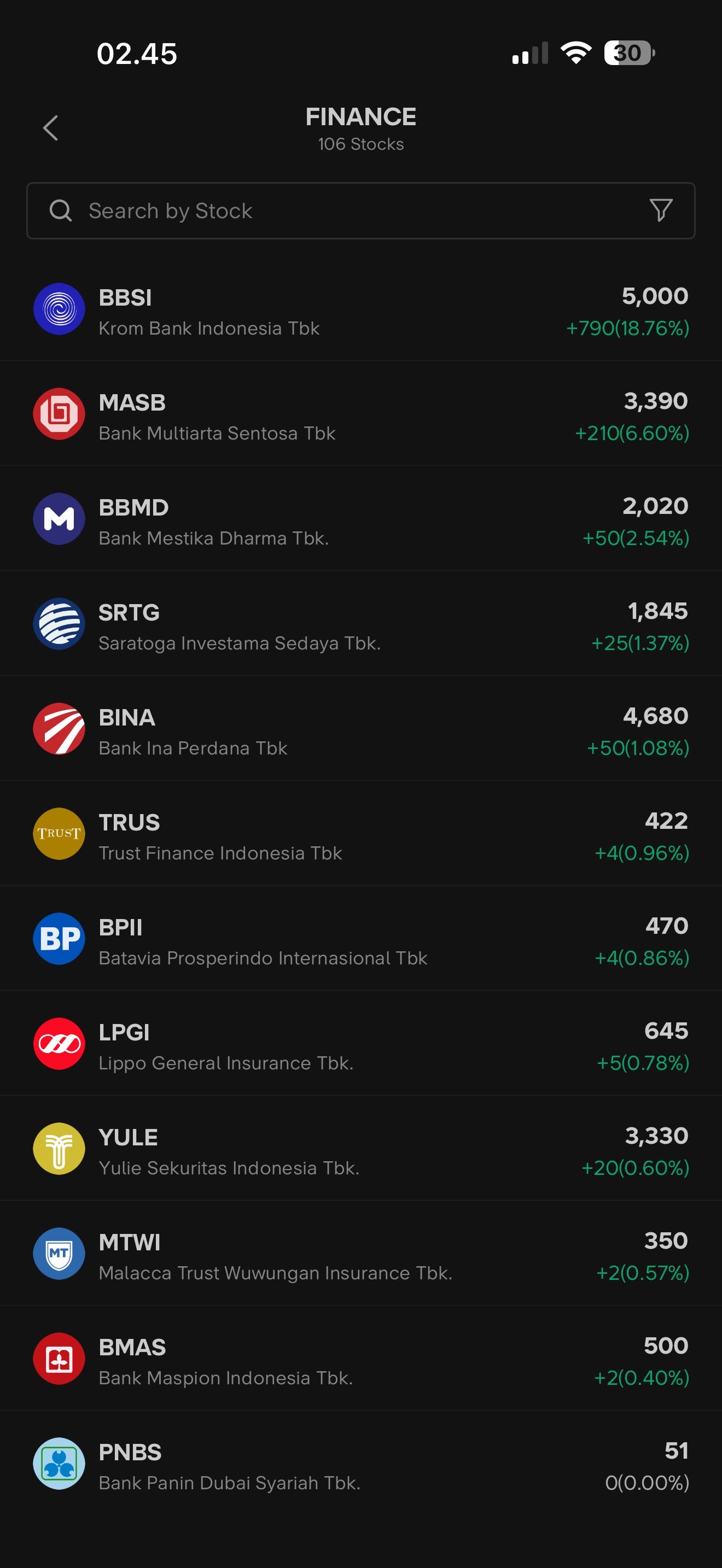Tap the search magnifier icon
The width and height of the screenshot is (722, 1568).
point(60,210)
